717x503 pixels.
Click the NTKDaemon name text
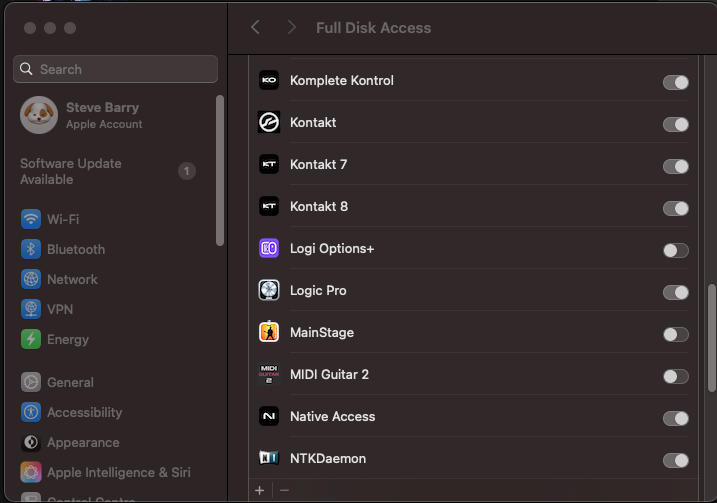click(328, 459)
